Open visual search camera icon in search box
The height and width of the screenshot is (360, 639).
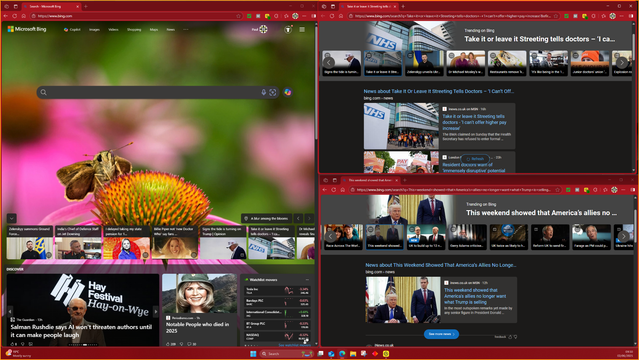tap(273, 93)
